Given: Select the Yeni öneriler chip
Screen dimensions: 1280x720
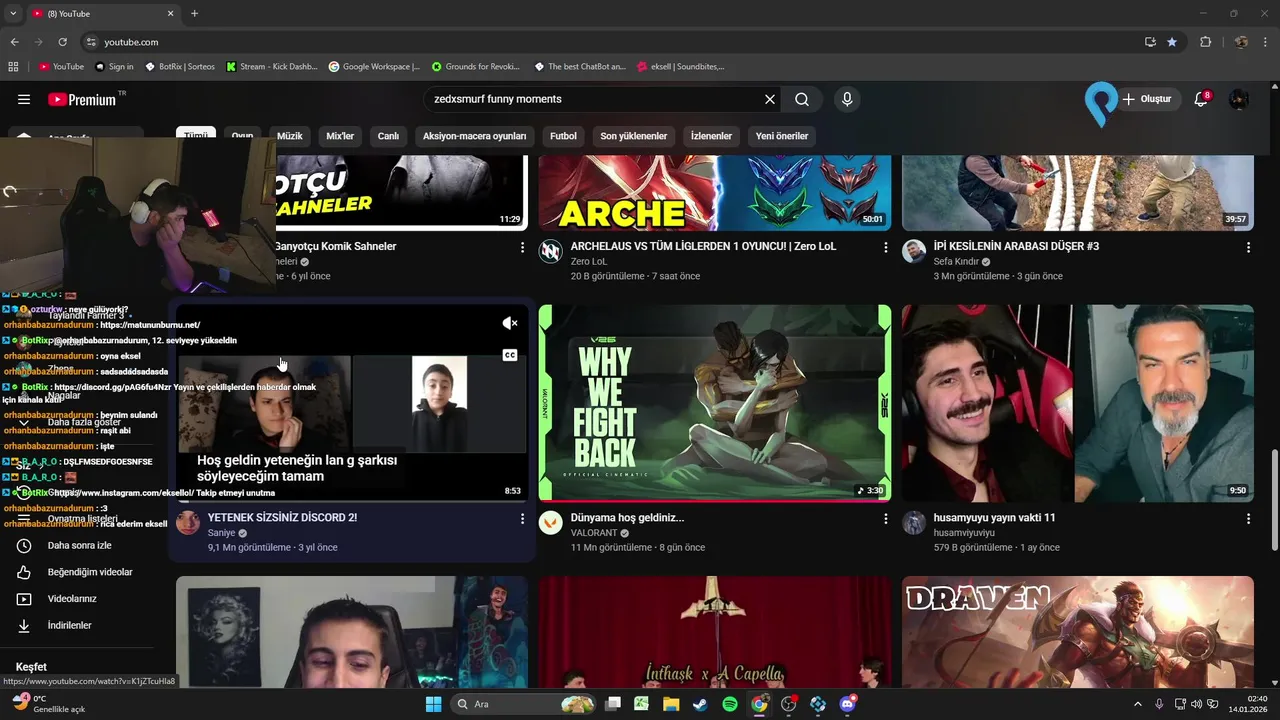Looking at the screenshot, I should pos(782,136).
